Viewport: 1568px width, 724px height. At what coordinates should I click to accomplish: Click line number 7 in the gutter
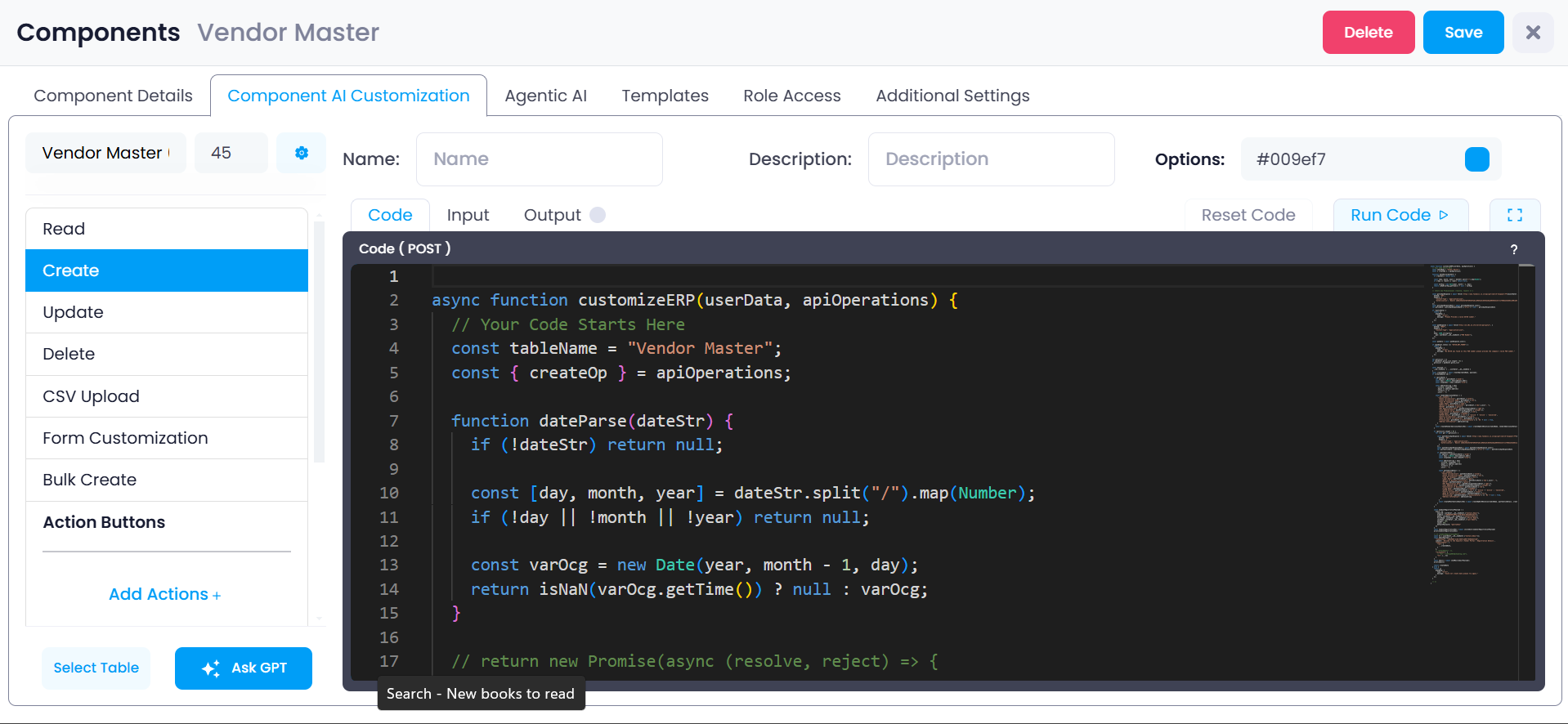pyautogui.click(x=393, y=421)
